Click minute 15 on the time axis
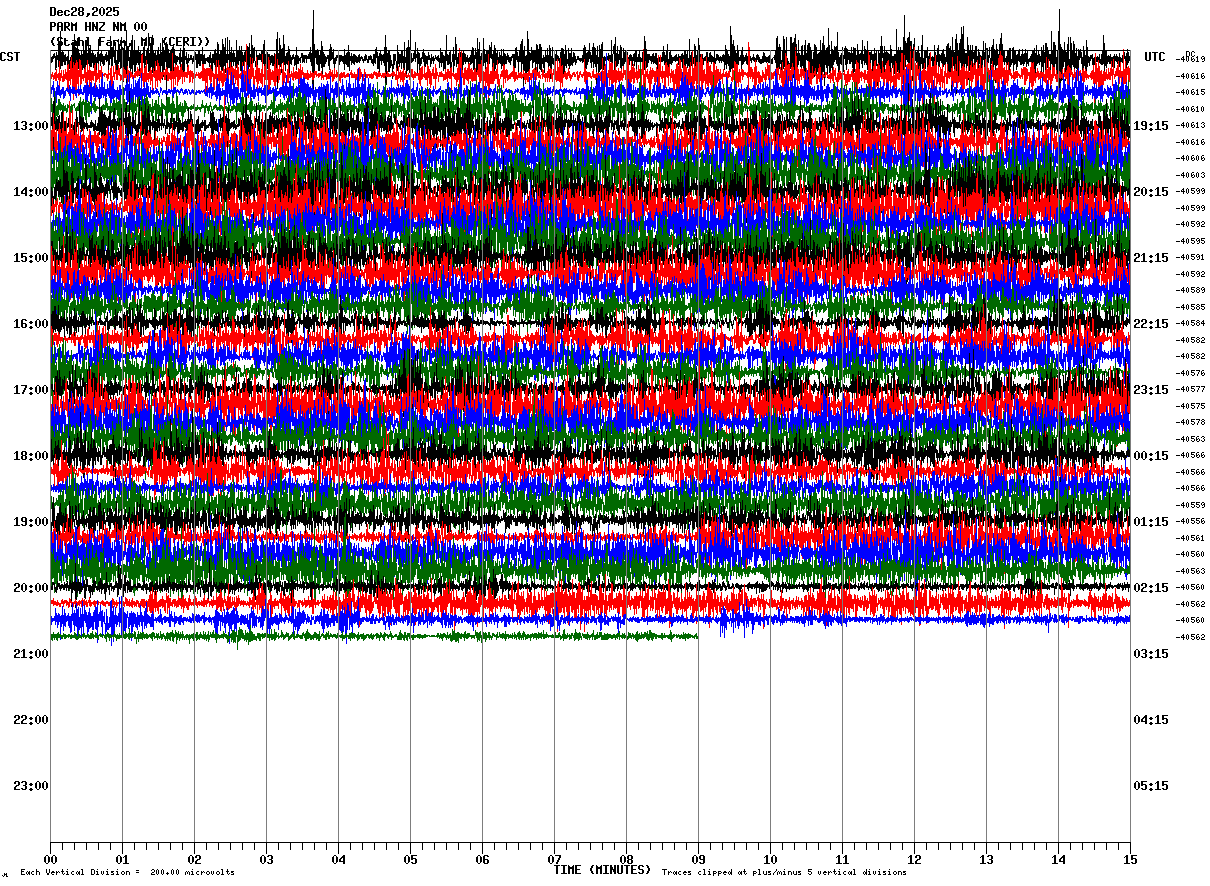Screen dimensions: 1210x886 coord(1130,859)
